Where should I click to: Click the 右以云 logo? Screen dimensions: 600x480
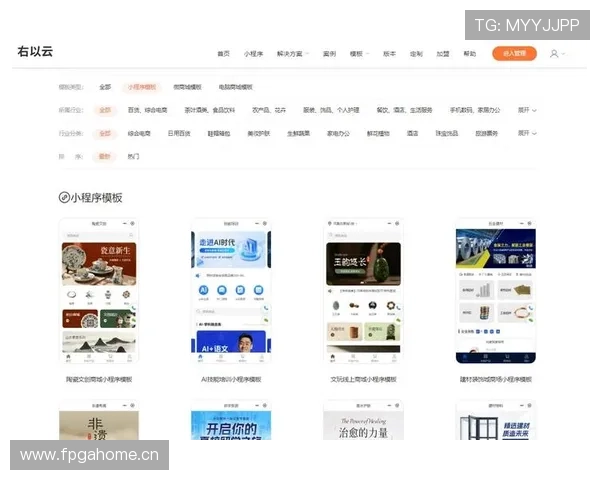coord(35,51)
